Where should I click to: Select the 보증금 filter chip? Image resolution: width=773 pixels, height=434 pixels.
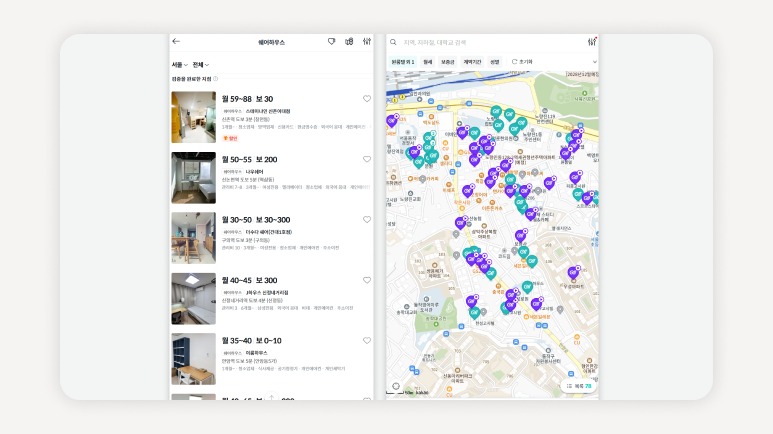[447, 62]
